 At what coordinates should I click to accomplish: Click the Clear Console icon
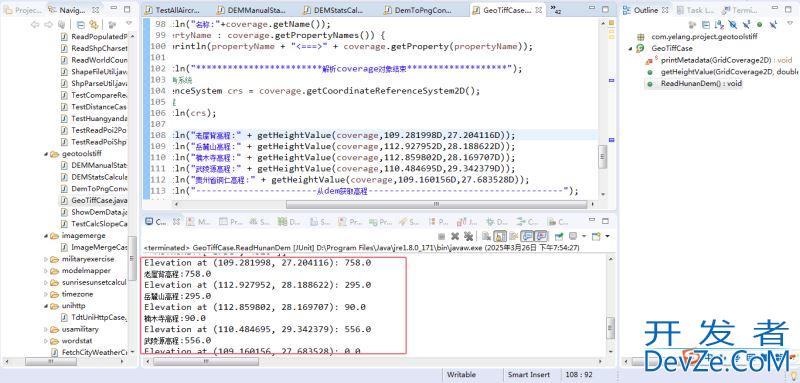tap(486, 236)
